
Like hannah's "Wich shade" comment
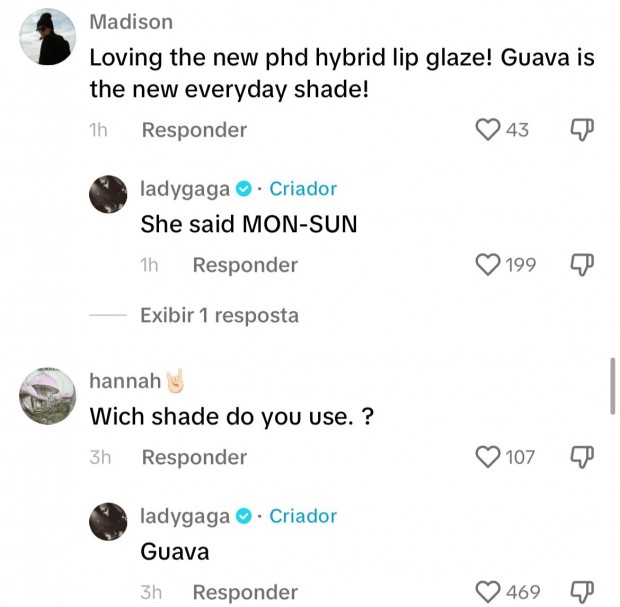point(487,457)
